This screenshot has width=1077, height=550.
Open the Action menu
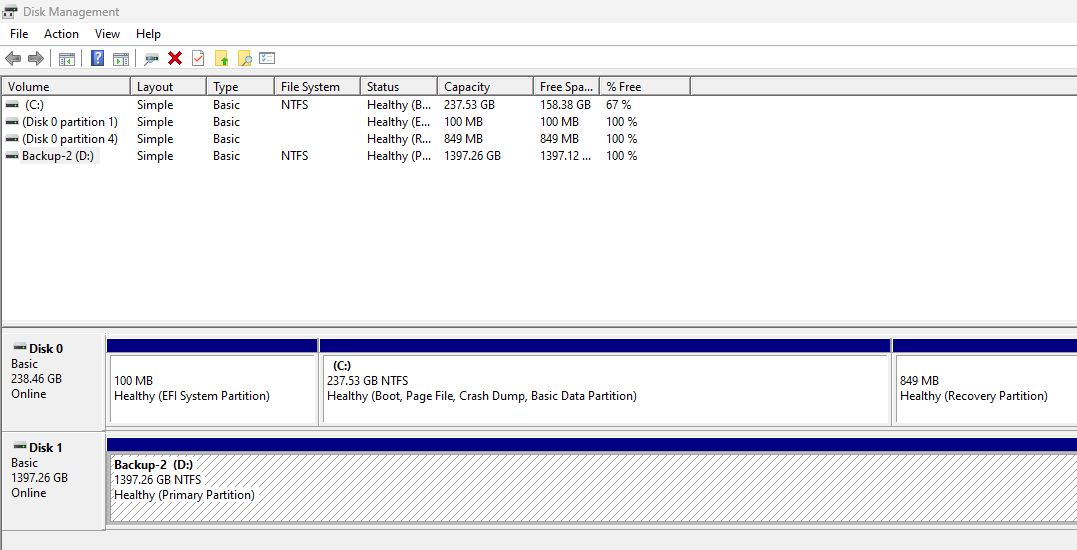61,34
